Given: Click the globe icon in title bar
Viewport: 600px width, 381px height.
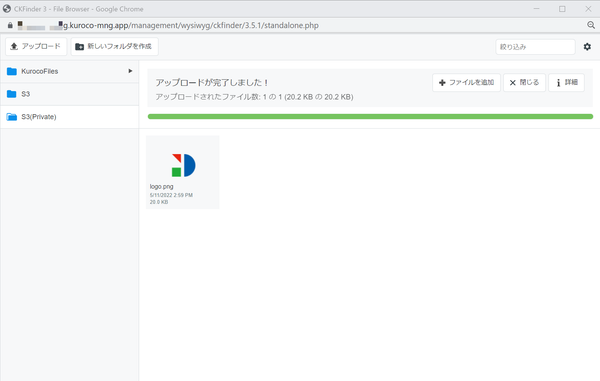Looking at the screenshot, I should [x=7, y=9].
